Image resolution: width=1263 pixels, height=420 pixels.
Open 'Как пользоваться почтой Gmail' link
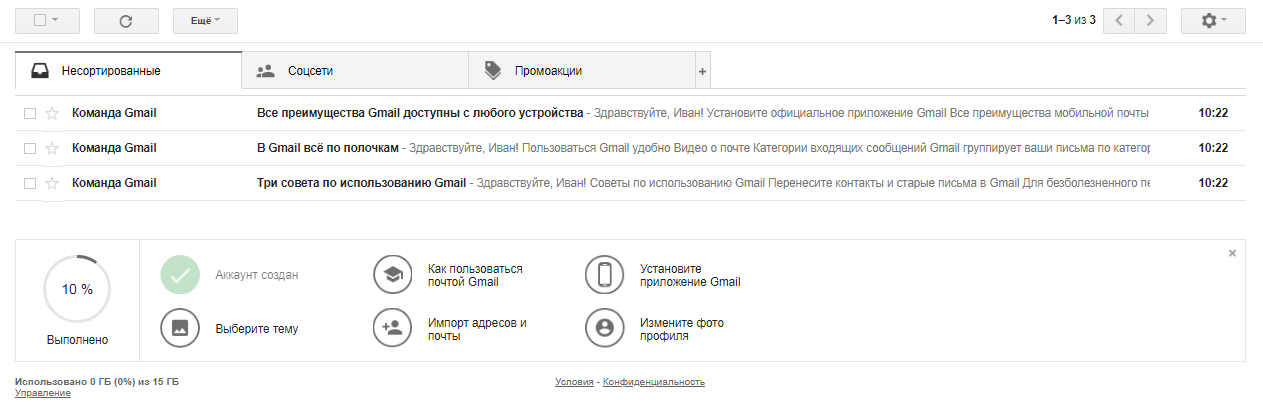[475, 275]
